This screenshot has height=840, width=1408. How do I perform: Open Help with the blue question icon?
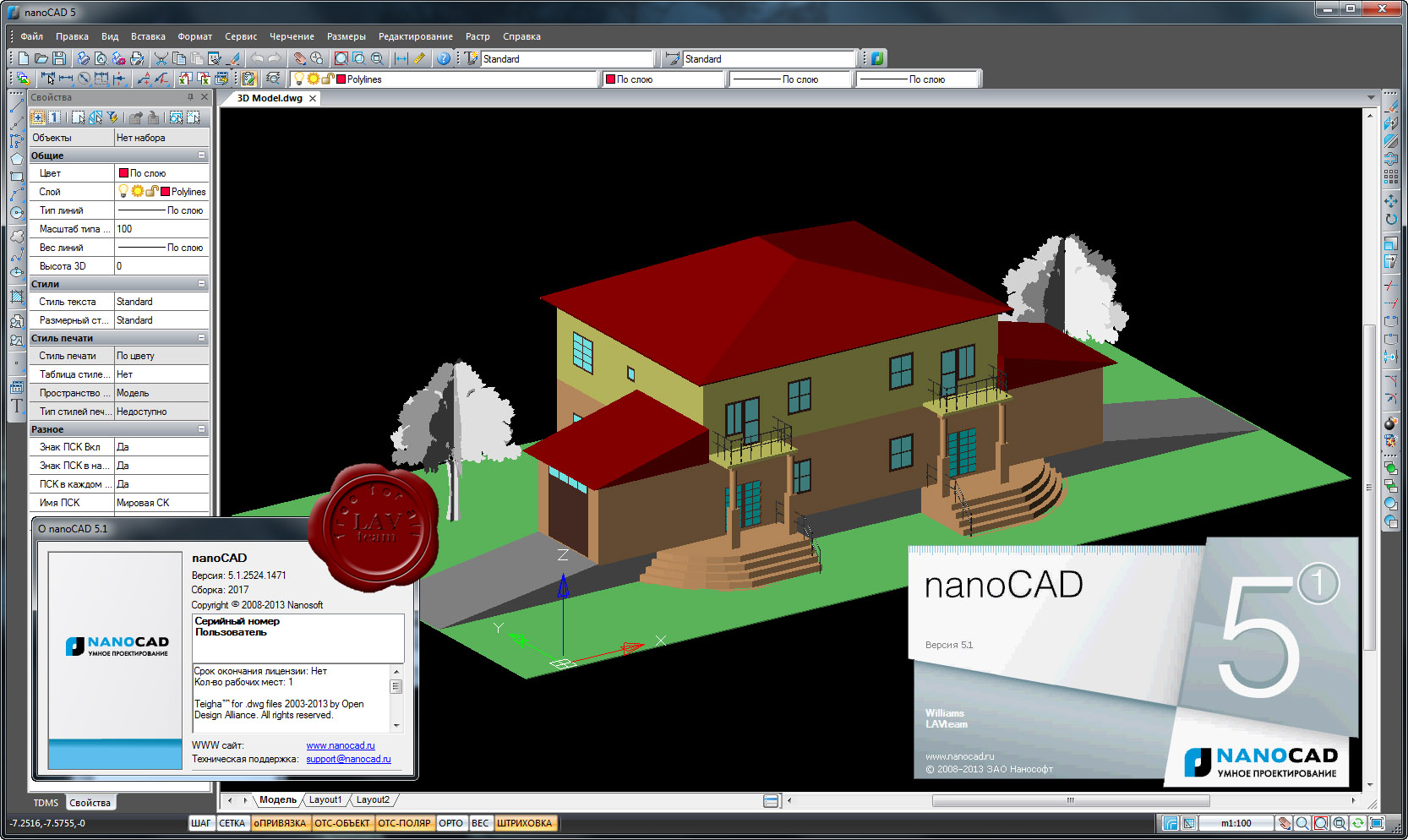pyautogui.click(x=444, y=58)
